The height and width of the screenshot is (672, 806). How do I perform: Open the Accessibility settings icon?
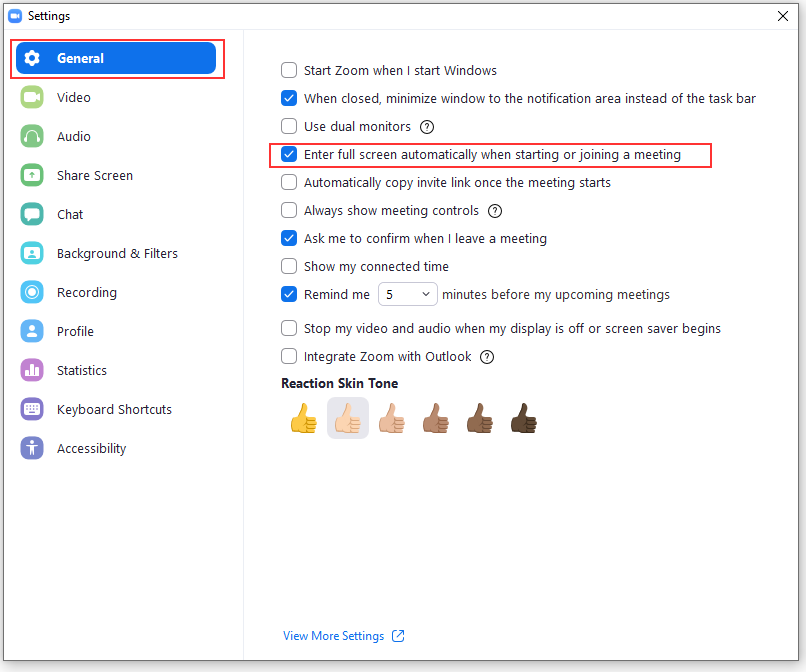(x=32, y=448)
